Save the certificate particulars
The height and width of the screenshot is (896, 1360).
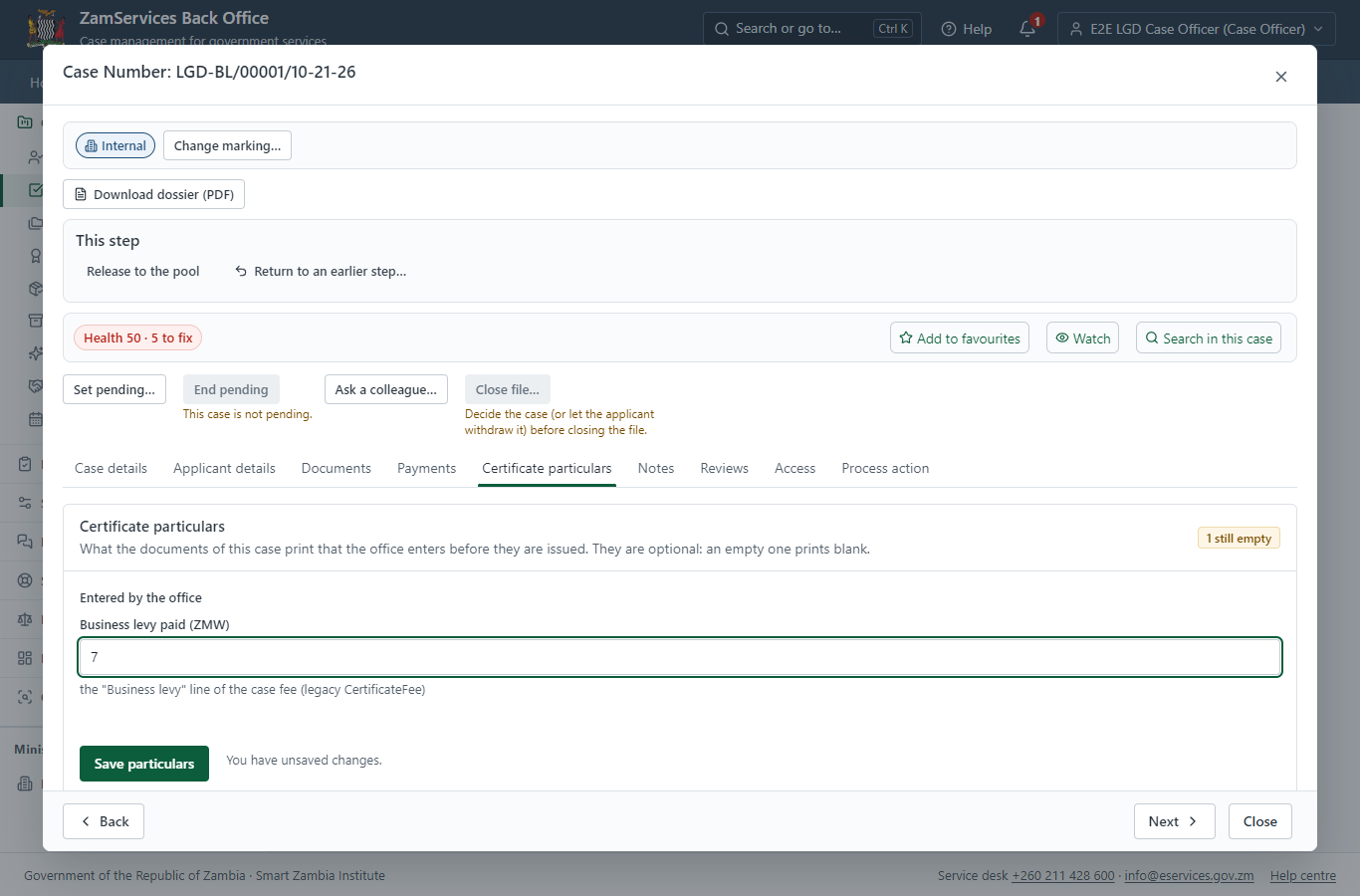coord(144,764)
